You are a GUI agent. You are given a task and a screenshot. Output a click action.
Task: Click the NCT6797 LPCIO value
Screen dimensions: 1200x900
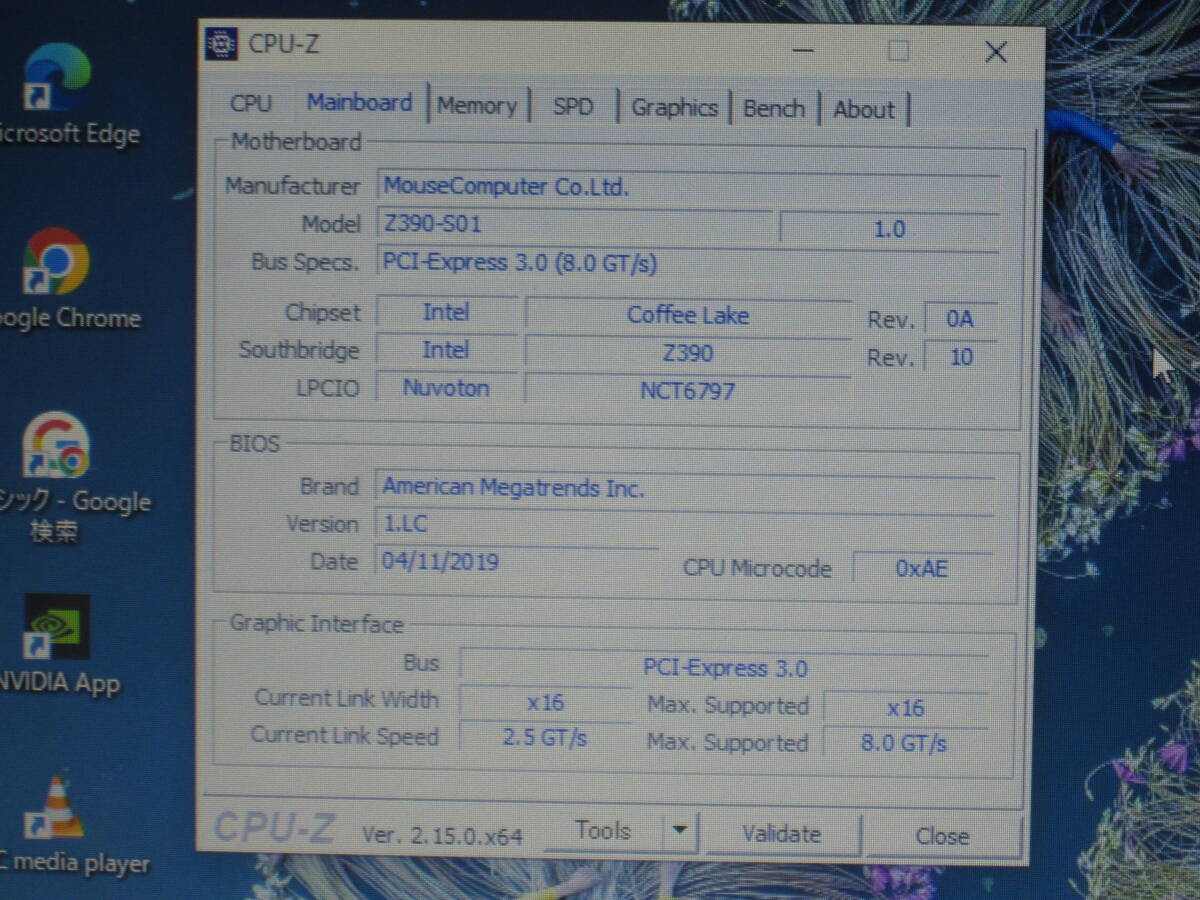[x=688, y=391]
